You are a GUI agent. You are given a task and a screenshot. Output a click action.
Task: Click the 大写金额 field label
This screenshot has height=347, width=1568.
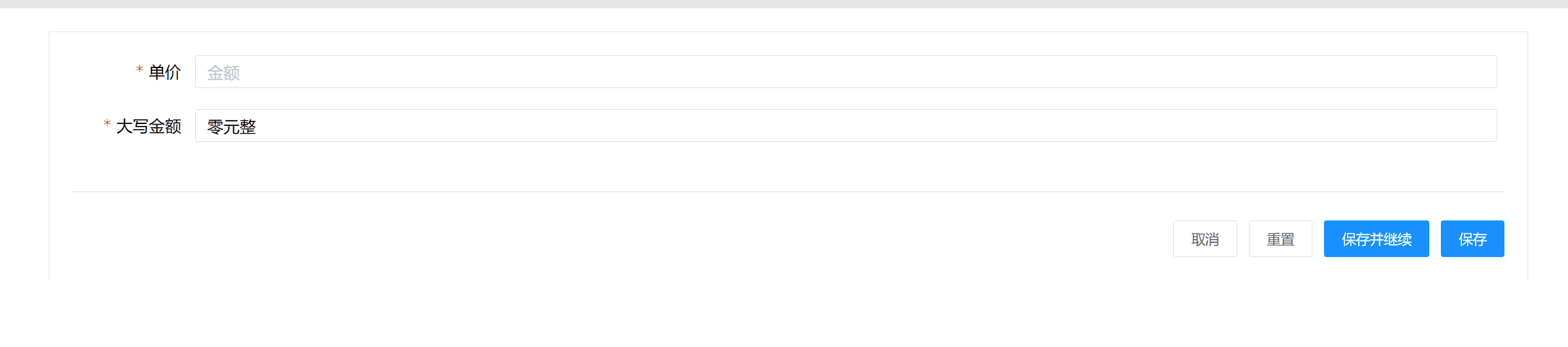[149, 126]
